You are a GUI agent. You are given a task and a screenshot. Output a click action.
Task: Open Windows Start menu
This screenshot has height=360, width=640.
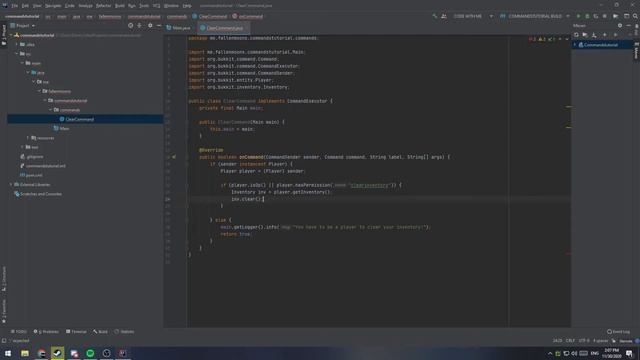[x=8, y=353]
